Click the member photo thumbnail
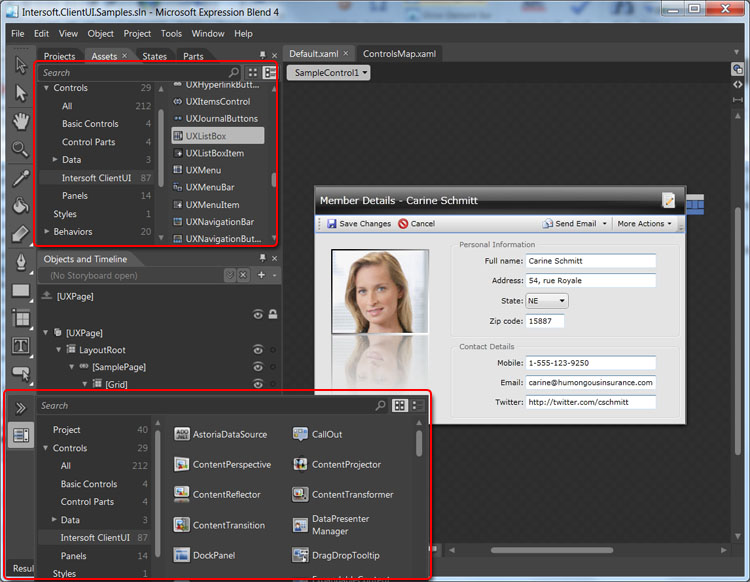Viewport: 750px width, 582px height. [380, 291]
